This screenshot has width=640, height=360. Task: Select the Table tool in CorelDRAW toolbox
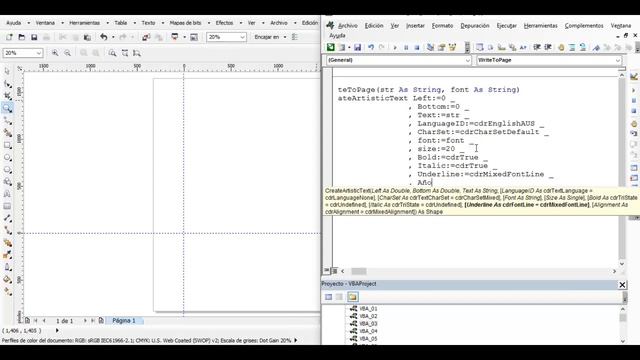pos(7,206)
